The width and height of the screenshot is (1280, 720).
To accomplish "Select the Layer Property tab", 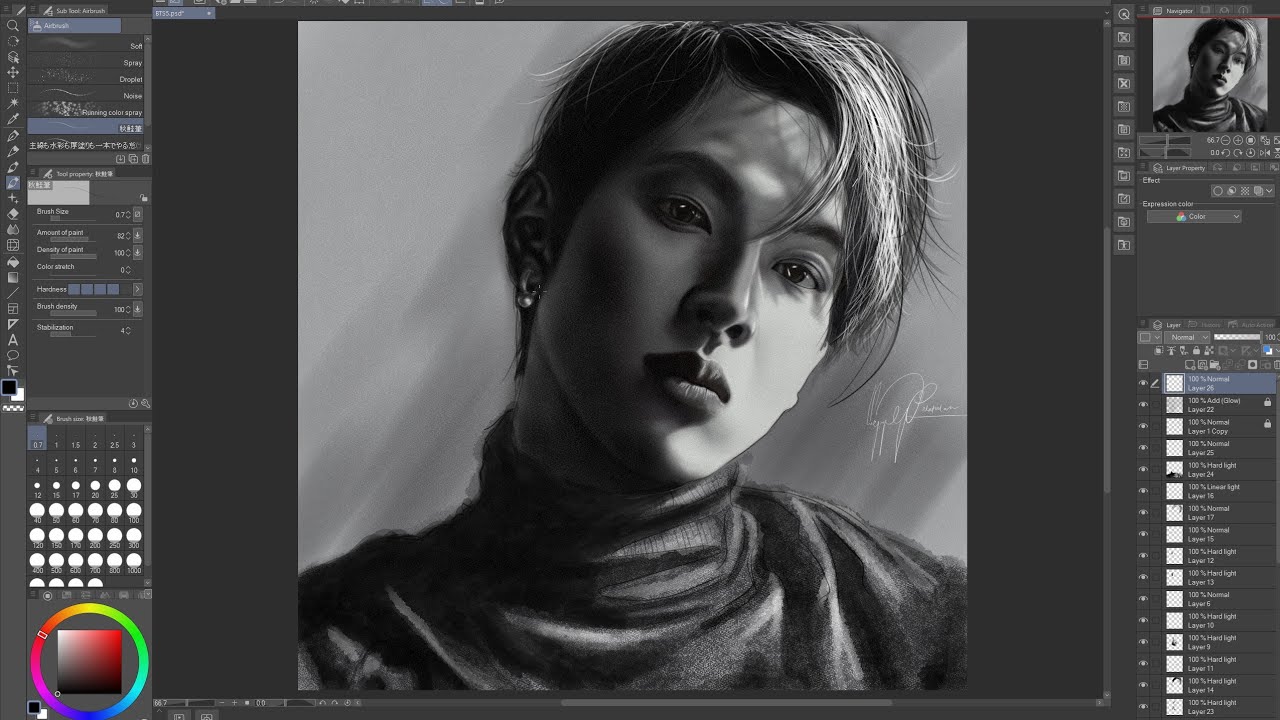I will coord(1180,168).
